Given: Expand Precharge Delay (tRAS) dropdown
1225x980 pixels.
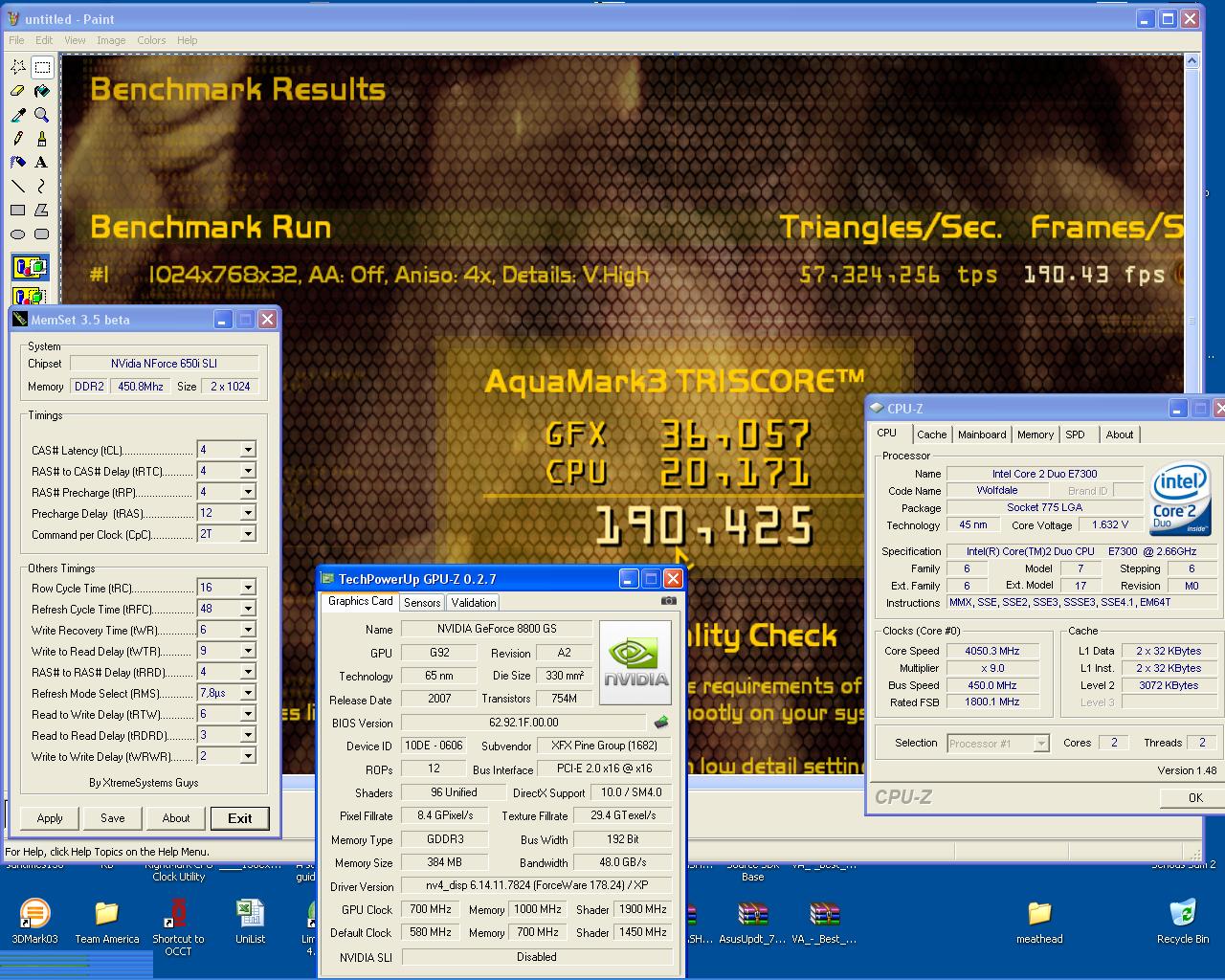Looking at the screenshot, I should pyautogui.click(x=248, y=513).
